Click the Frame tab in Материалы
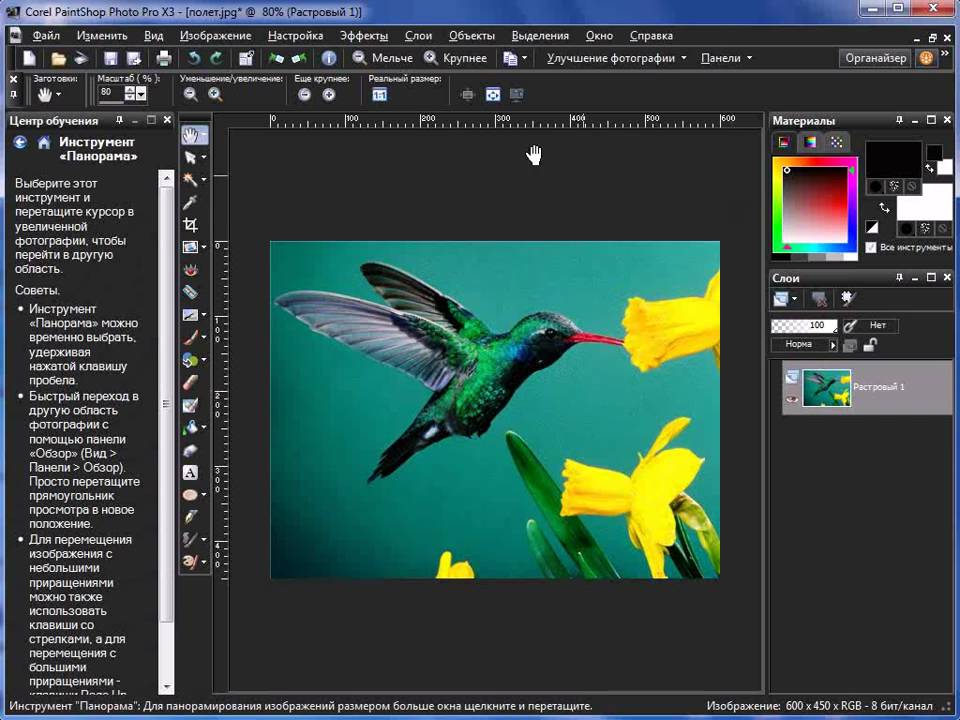Viewport: 960px width, 720px height. (x=784, y=143)
